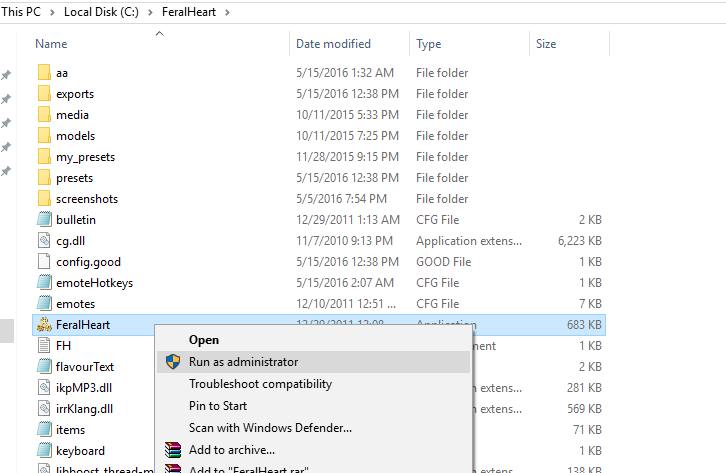The width and height of the screenshot is (726, 473).
Task: Select the models folder icon
Action: click(44, 136)
